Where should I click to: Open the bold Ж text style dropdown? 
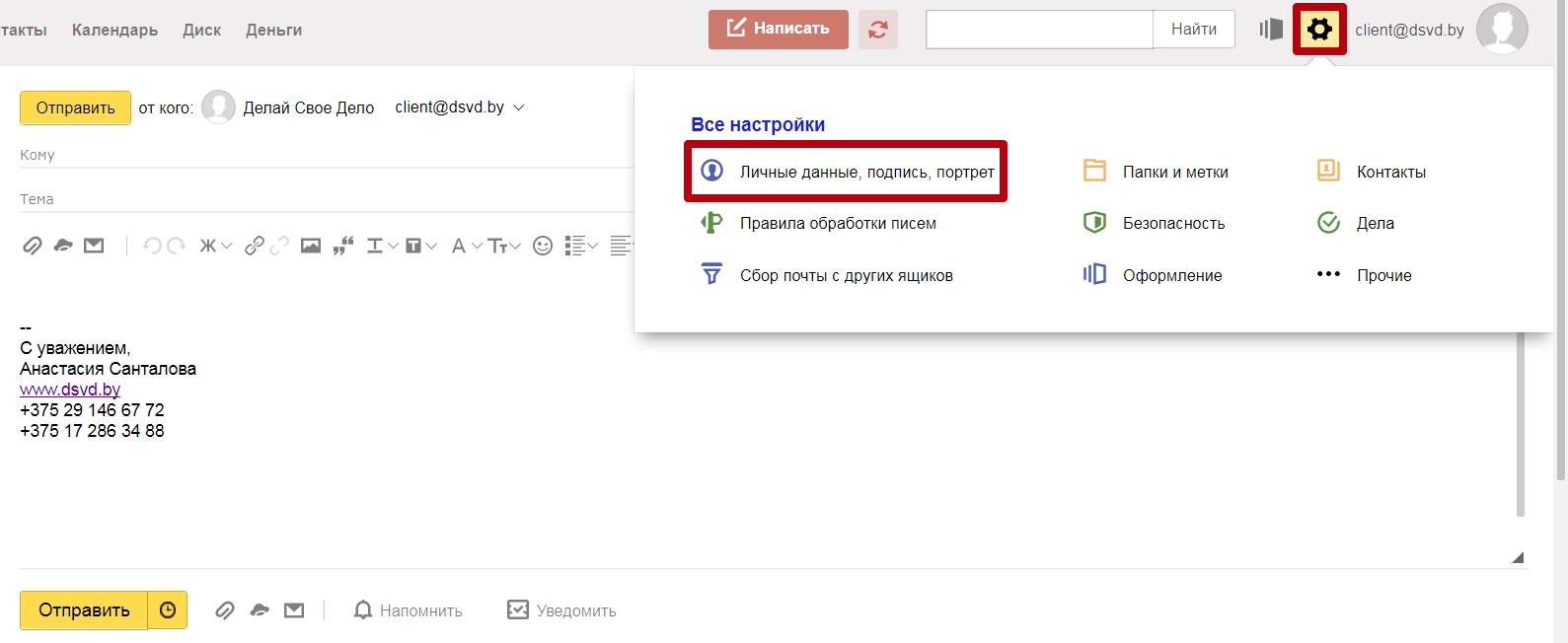click(x=215, y=246)
